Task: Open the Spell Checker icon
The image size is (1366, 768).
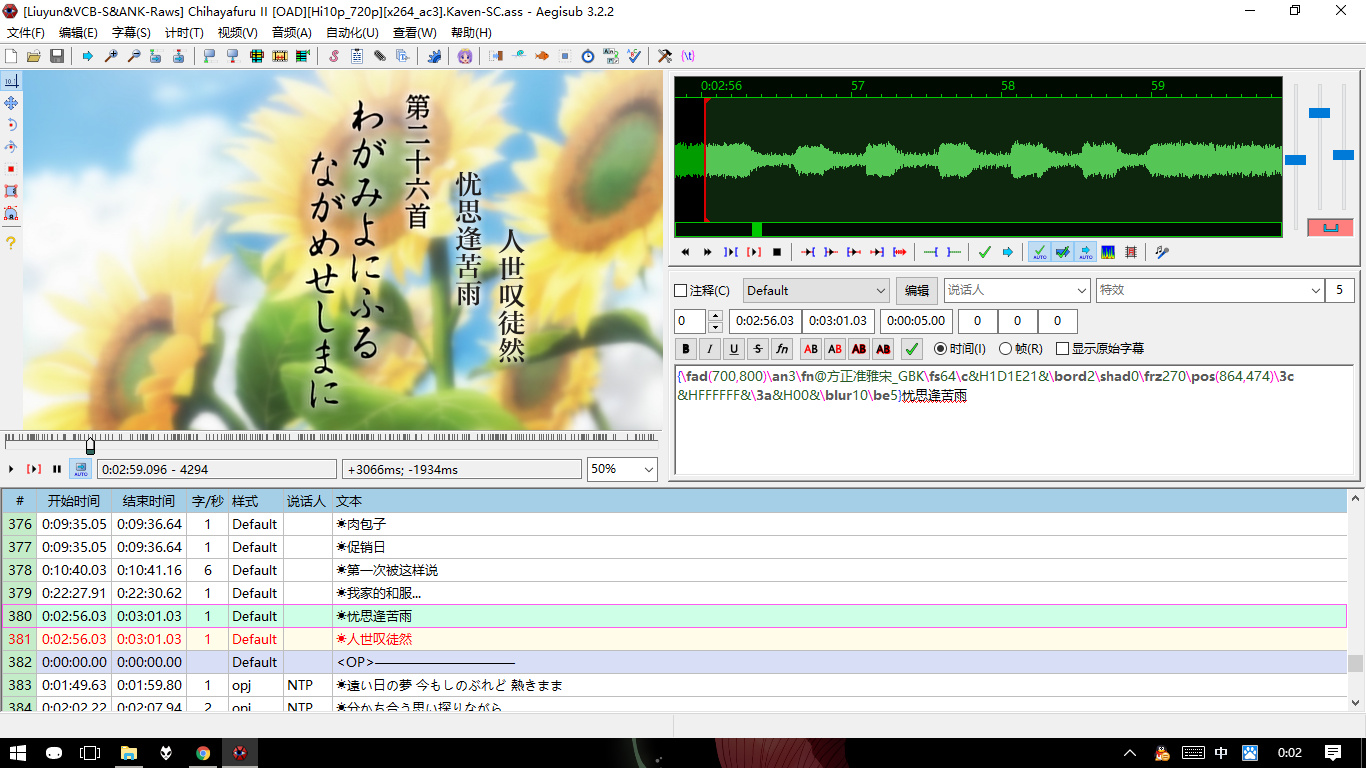Action: pyautogui.click(x=633, y=56)
